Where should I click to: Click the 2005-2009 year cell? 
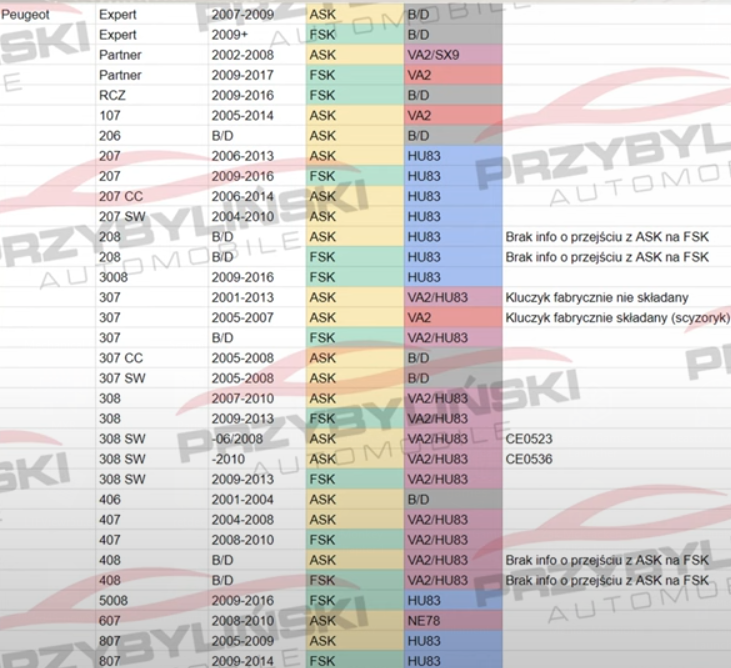tap(257, 641)
